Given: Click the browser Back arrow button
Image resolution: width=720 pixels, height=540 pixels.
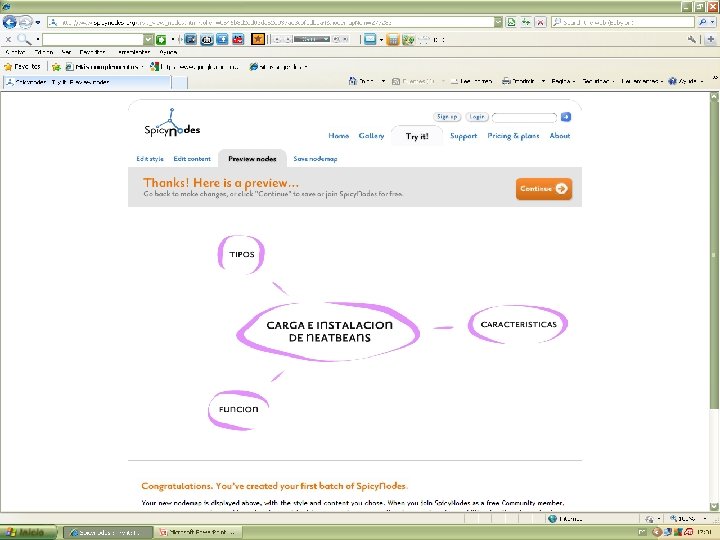Looking at the screenshot, I should [9, 22].
